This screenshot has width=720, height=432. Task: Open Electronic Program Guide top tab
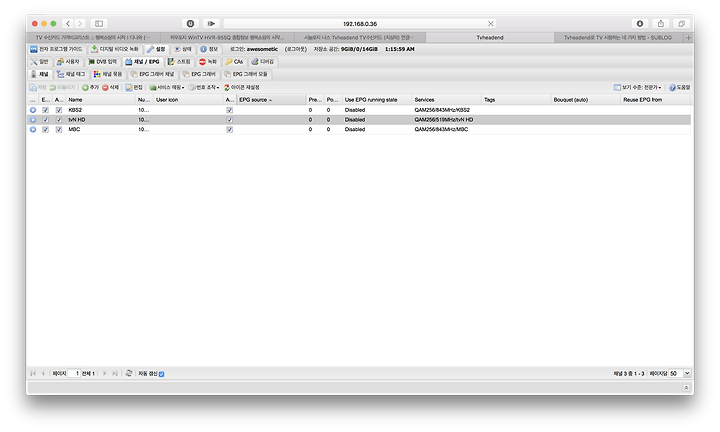click(56, 49)
